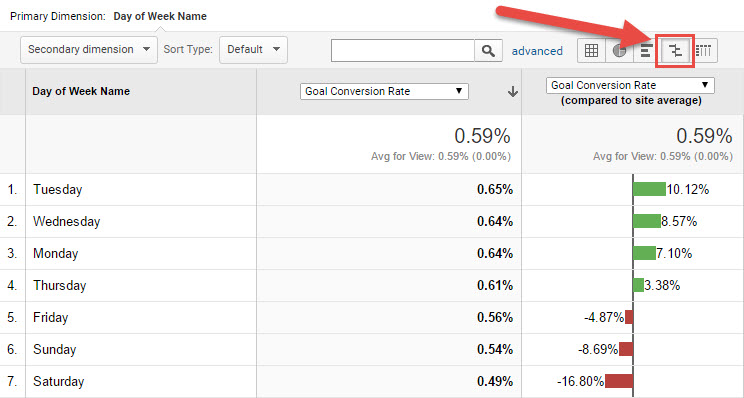Open the Sort Type Default dropdown

click(253, 49)
